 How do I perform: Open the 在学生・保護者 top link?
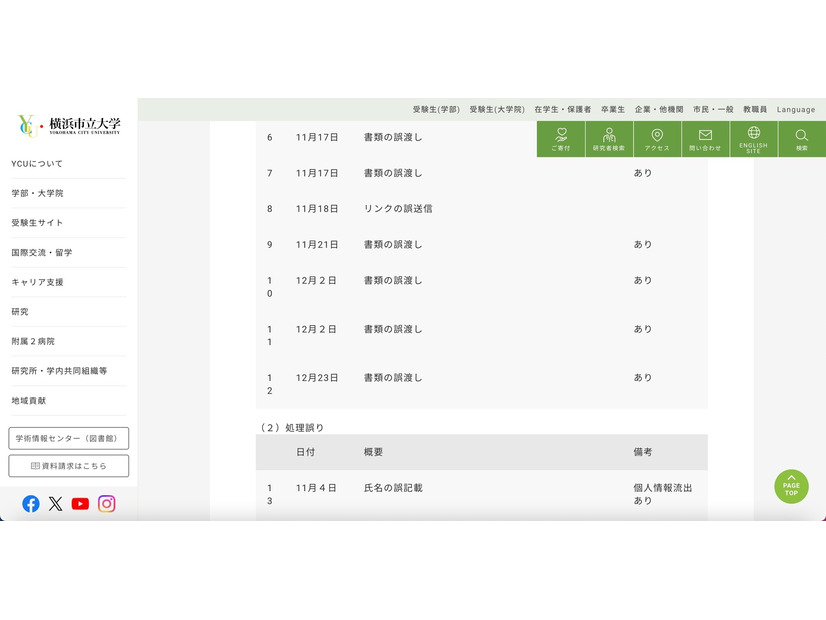[562, 109]
